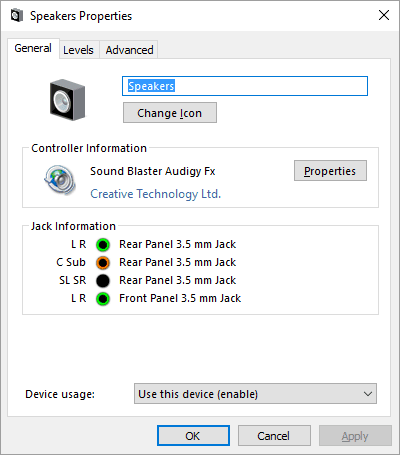Switch to the Advanced tab
This screenshot has width=400, height=455.
[x=129, y=50]
